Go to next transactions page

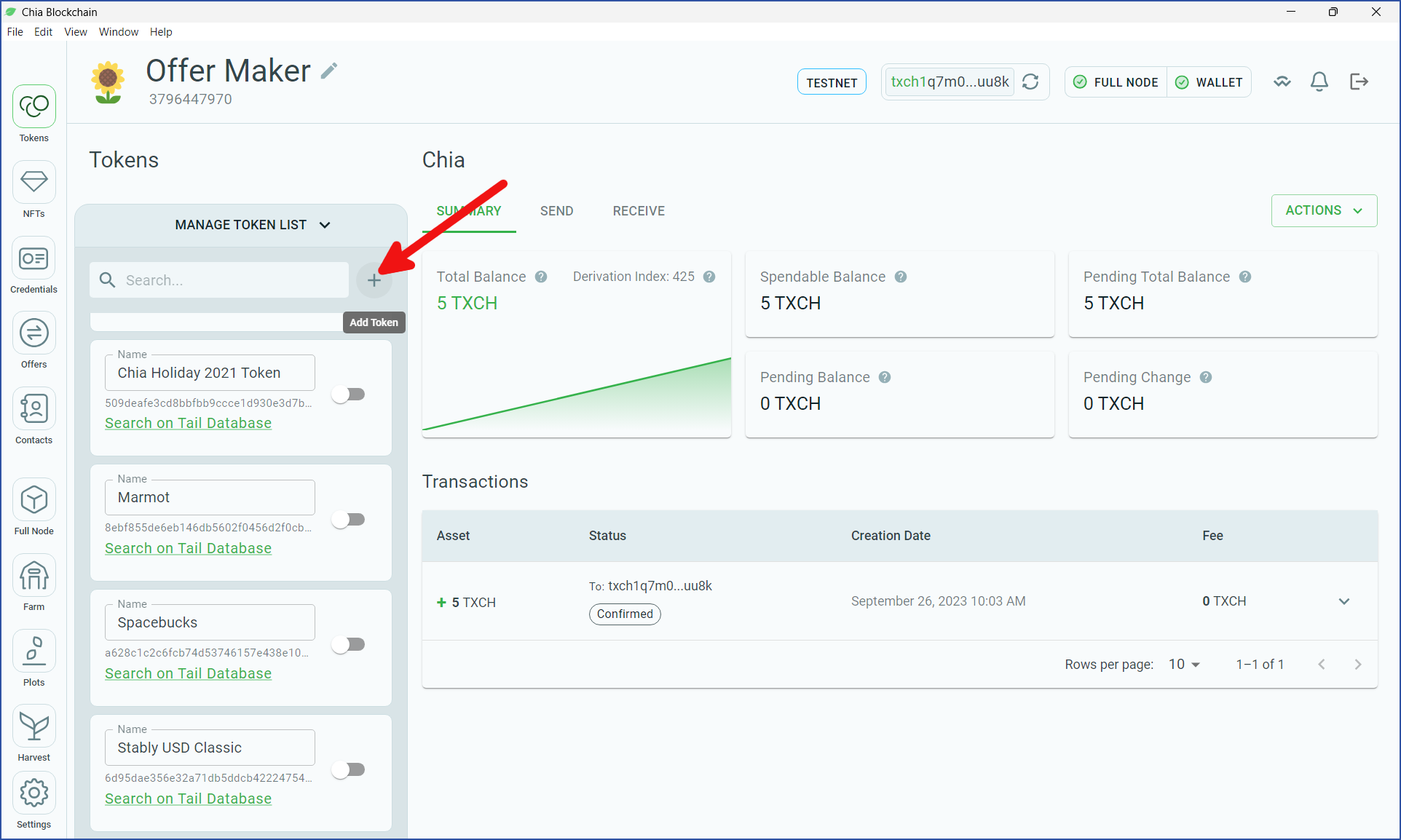tap(1358, 665)
